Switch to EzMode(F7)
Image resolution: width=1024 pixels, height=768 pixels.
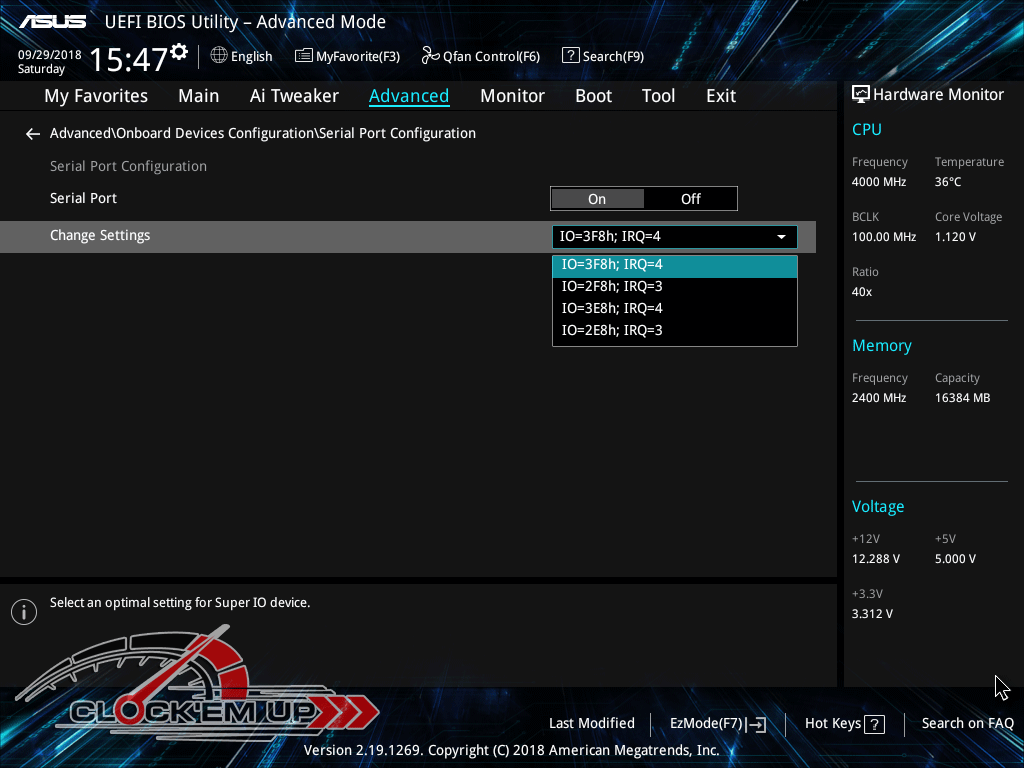click(x=717, y=724)
